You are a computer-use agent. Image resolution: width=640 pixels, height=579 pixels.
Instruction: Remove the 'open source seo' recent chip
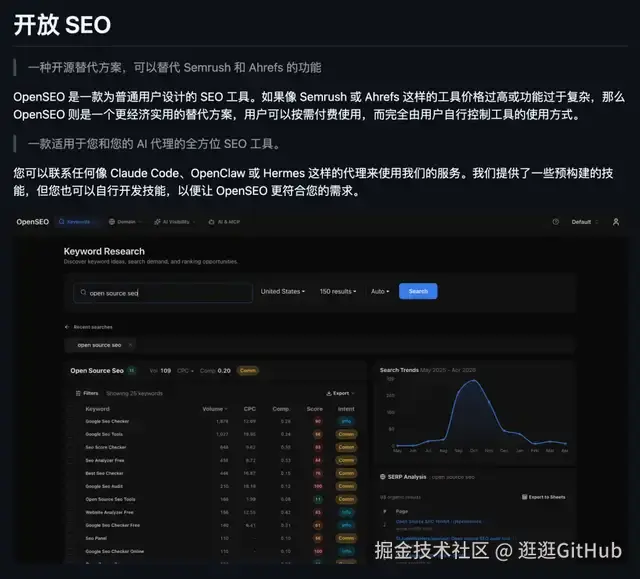point(130,345)
